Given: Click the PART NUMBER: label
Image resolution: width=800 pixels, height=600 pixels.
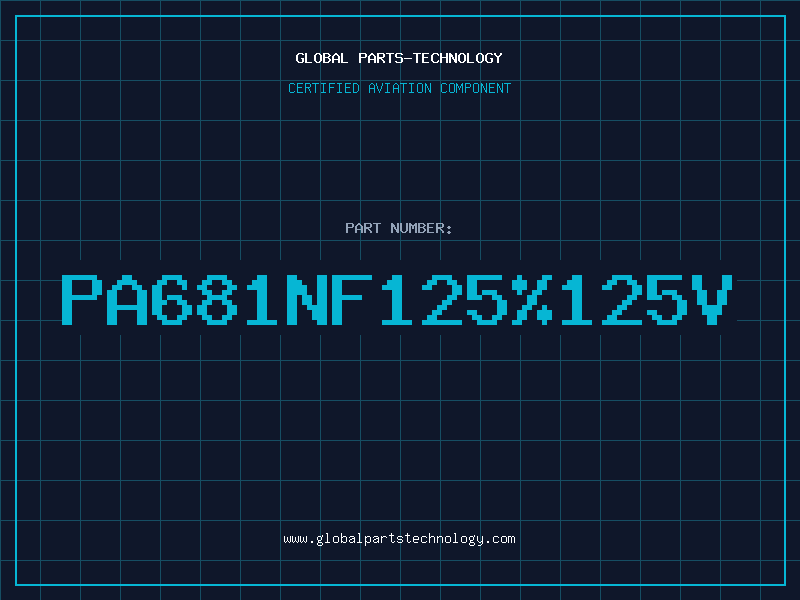Looking at the screenshot, I should [399, 228].
